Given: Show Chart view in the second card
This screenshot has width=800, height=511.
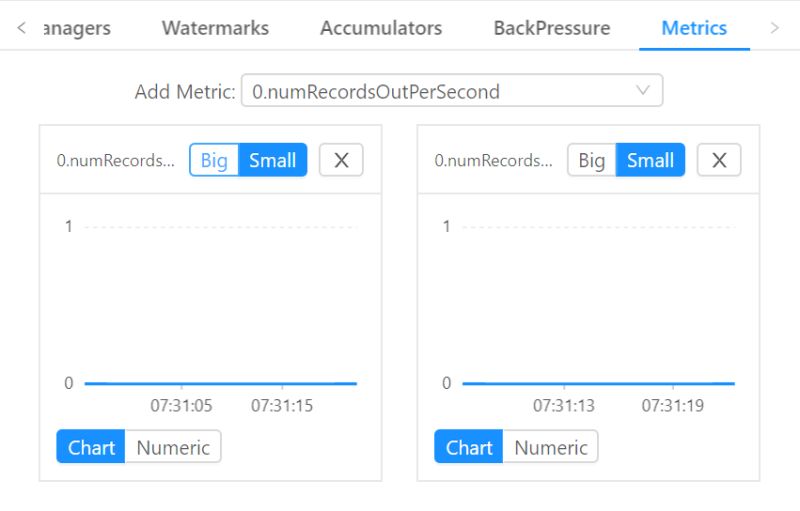Looking at the screenshot, I should point(469,447).
